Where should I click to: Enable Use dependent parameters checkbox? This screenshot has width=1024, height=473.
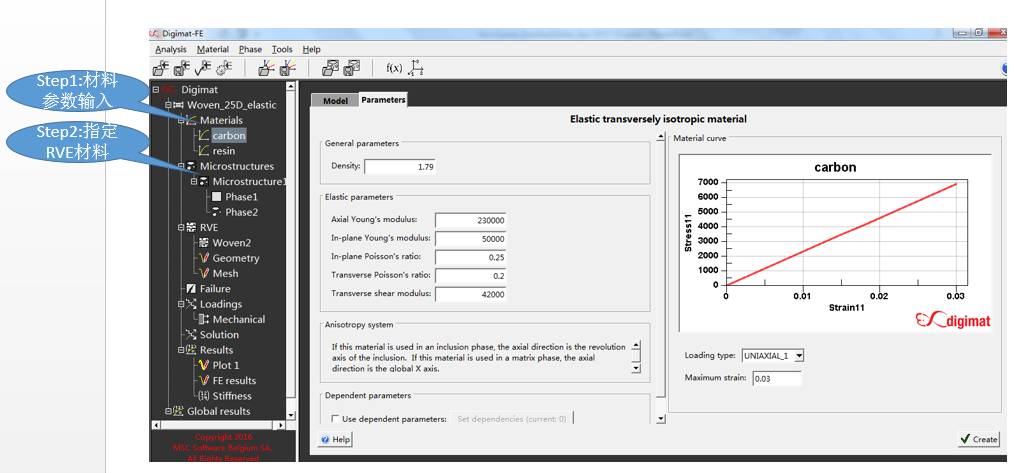pos(335,419)
